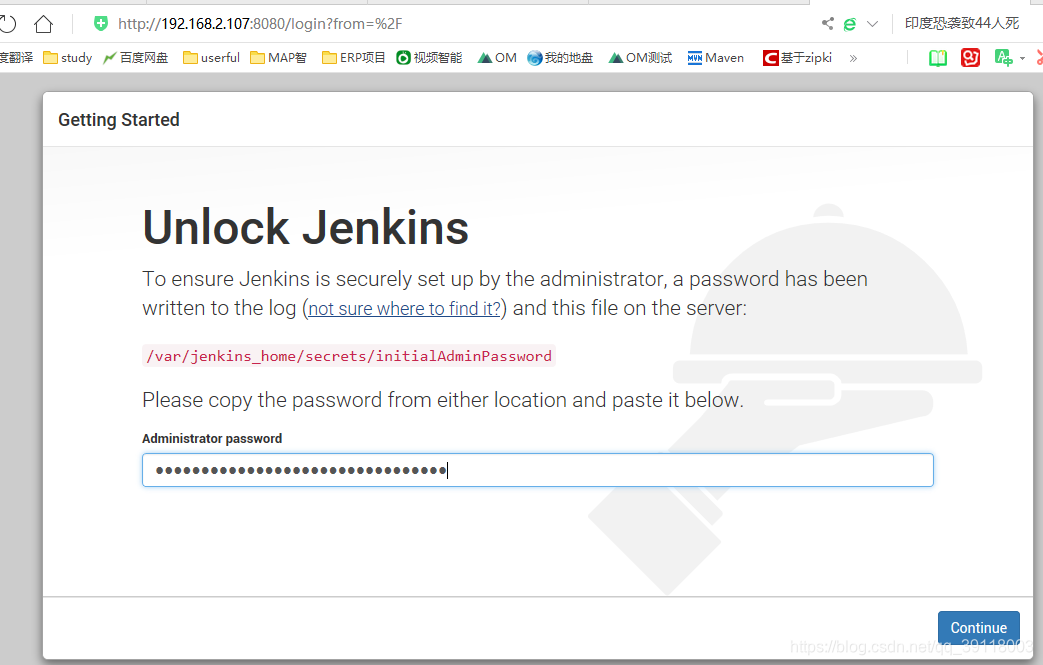The image size is (1043, 665).
Task: Open the MAP智 bookmark folder
Action: point(279,58)
